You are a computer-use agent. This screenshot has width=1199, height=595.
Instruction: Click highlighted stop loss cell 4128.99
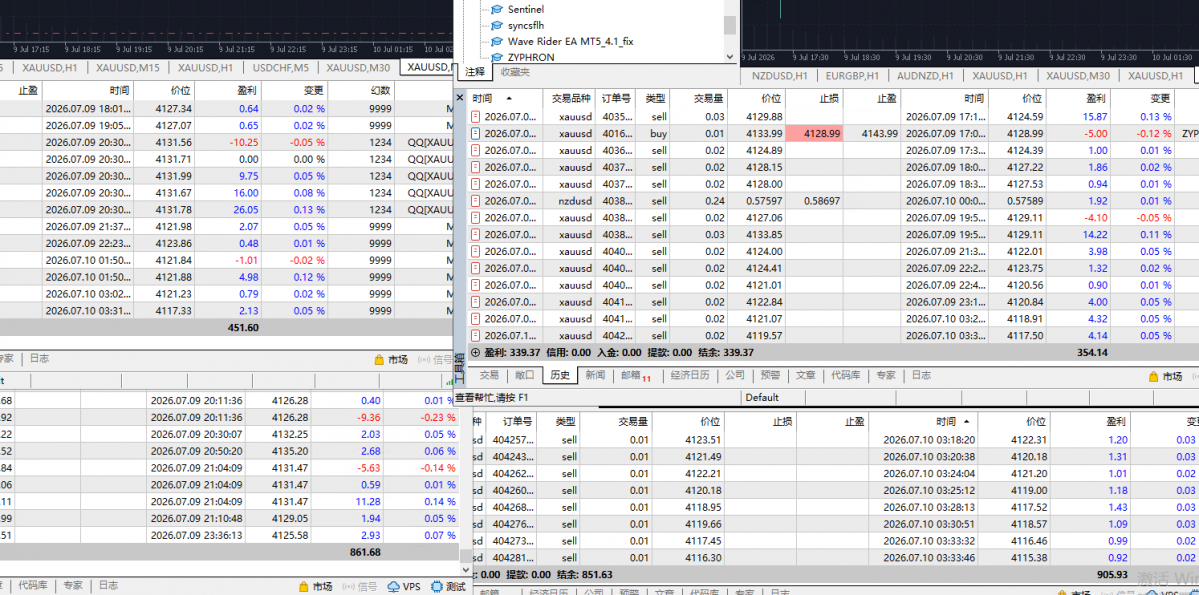(x=815, y=134)
